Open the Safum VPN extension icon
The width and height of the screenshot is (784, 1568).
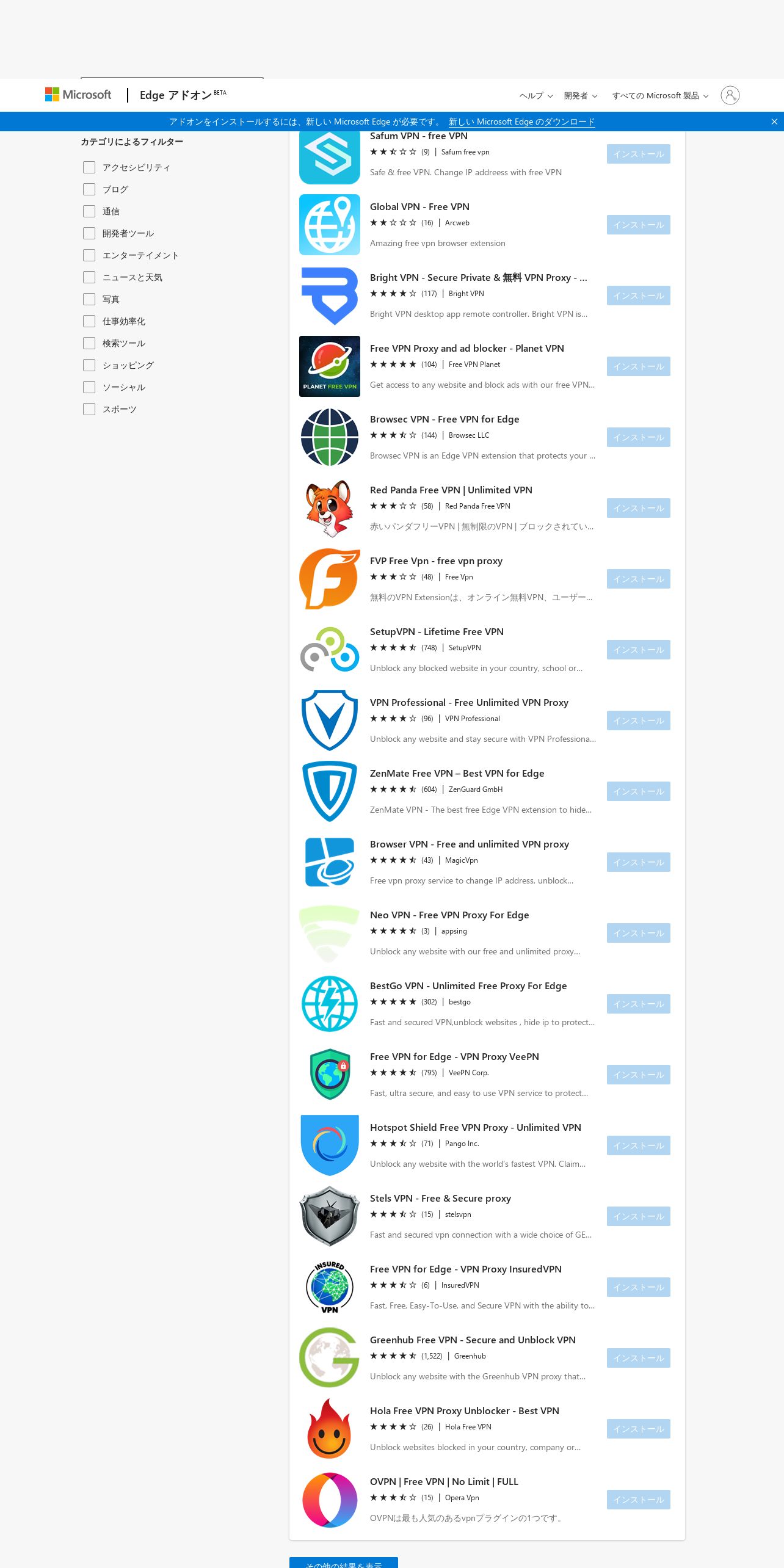click(x=330, y=158)
